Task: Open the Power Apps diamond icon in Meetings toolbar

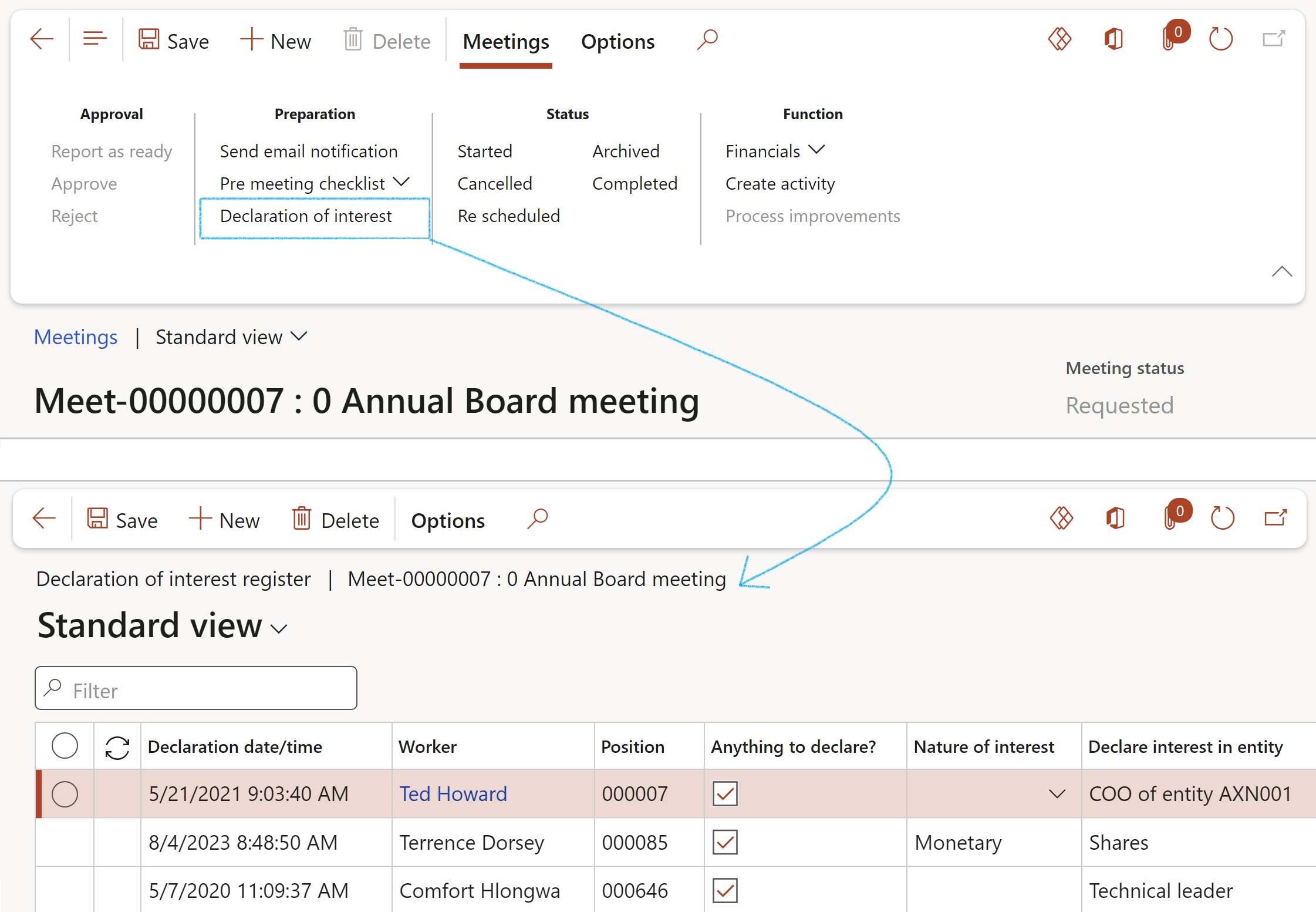Action: (1059, 40)
